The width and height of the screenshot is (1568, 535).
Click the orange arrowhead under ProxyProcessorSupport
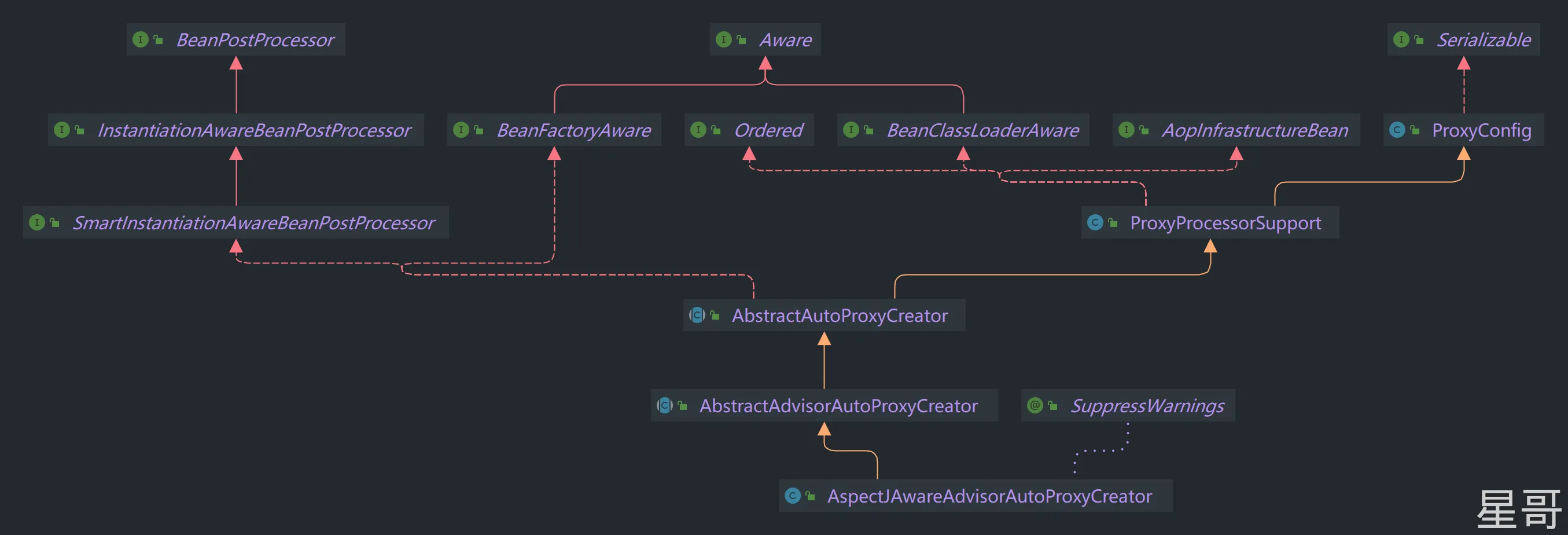click(1210, 246)
